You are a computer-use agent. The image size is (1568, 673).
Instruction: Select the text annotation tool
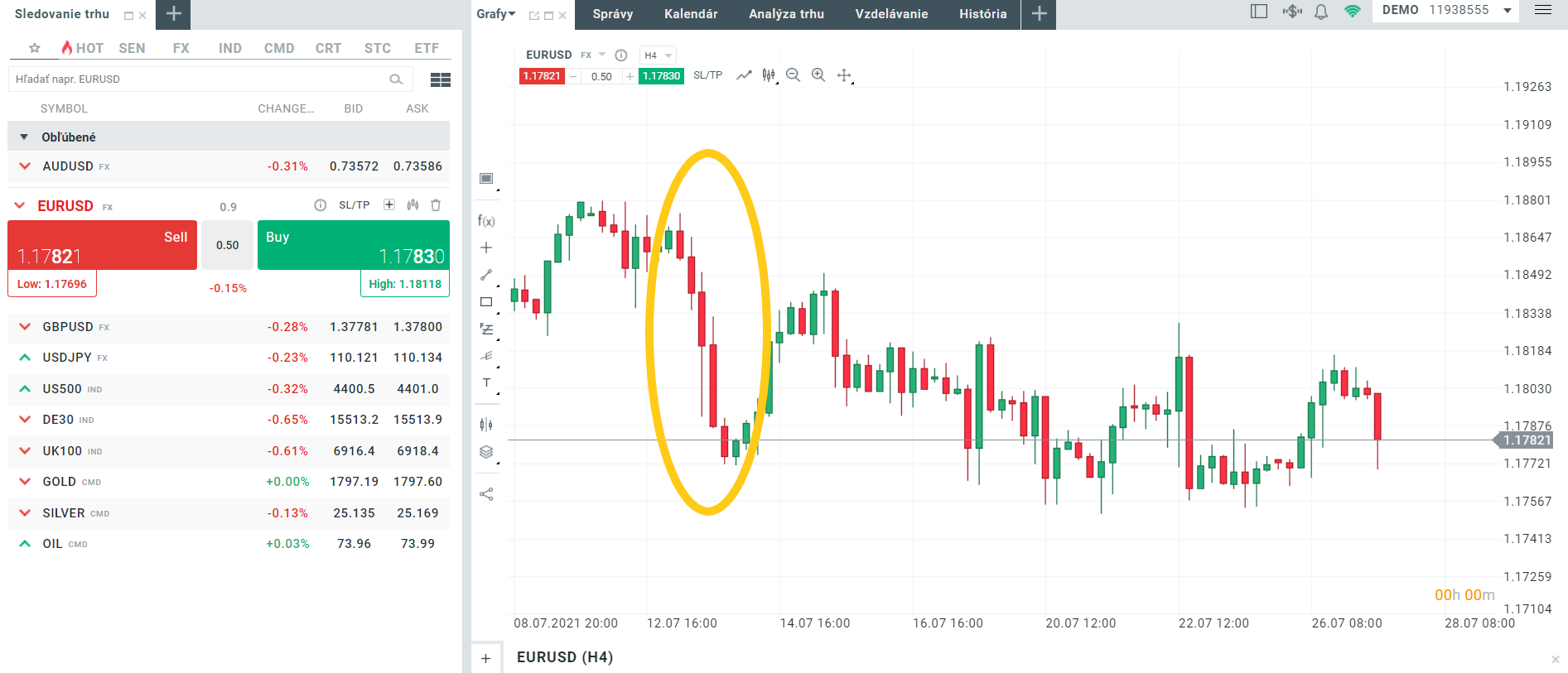(x=486, y=382)
